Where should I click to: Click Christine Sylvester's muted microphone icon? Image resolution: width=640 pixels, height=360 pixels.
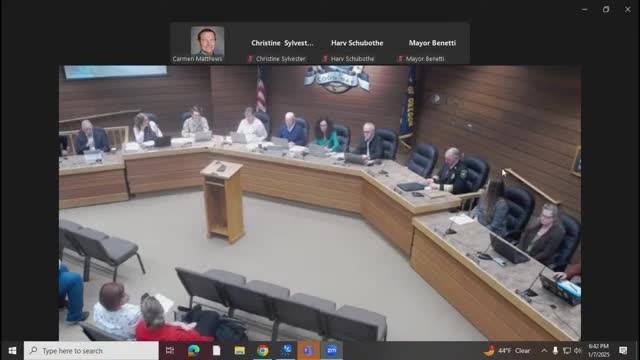pos(250,59)
